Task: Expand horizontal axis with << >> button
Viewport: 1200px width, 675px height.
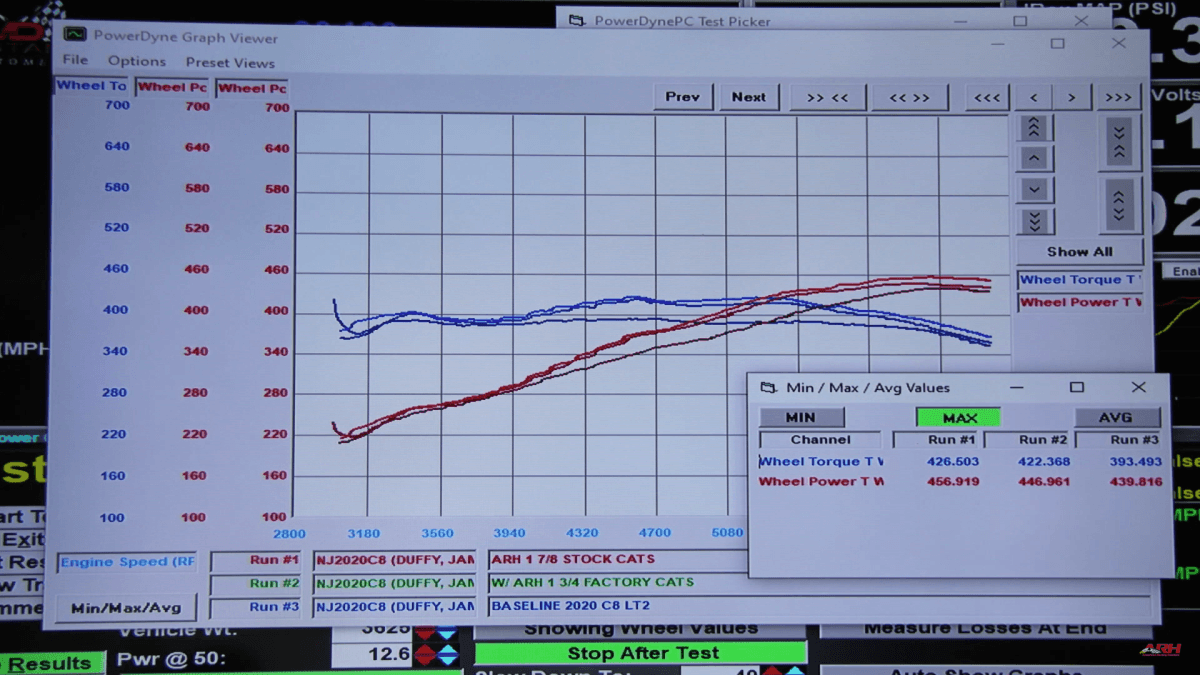Action: (x=909, y=97)
